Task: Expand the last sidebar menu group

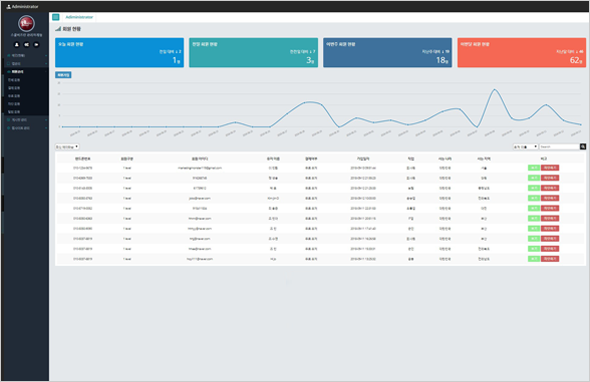Action: coord(25,128)
